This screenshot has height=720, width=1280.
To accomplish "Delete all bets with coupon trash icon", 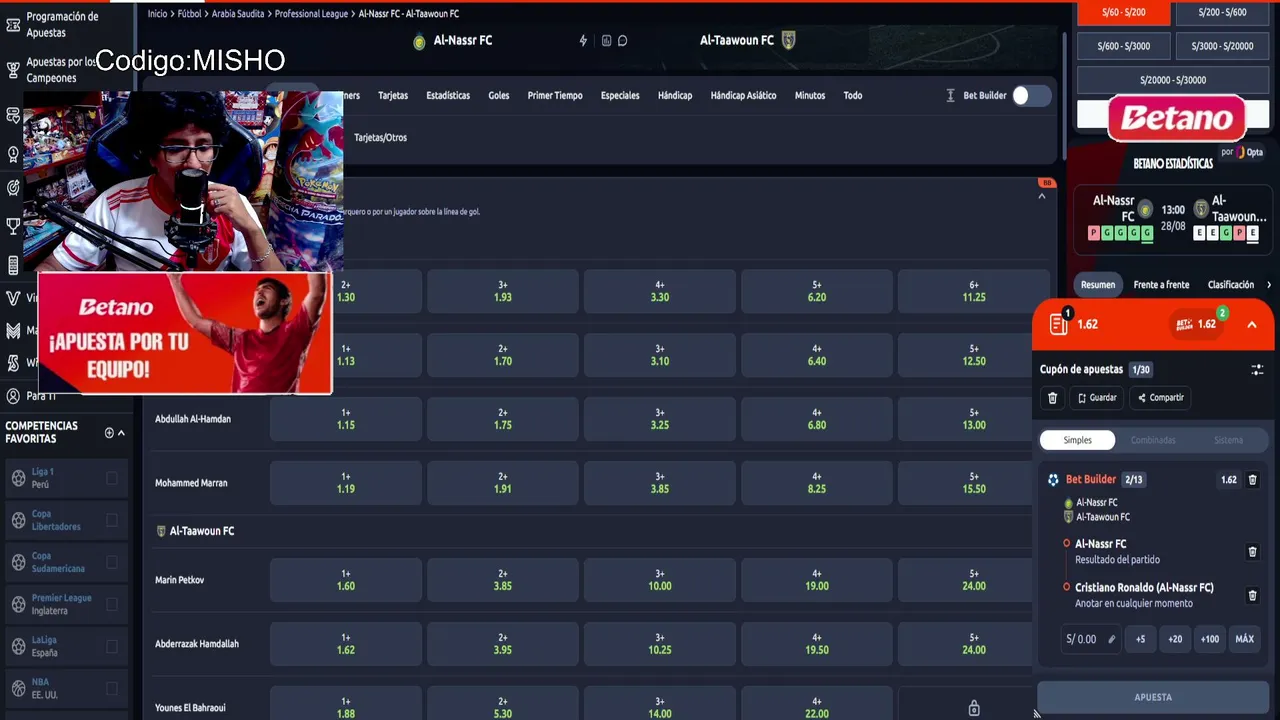I will coord(1052,398).
